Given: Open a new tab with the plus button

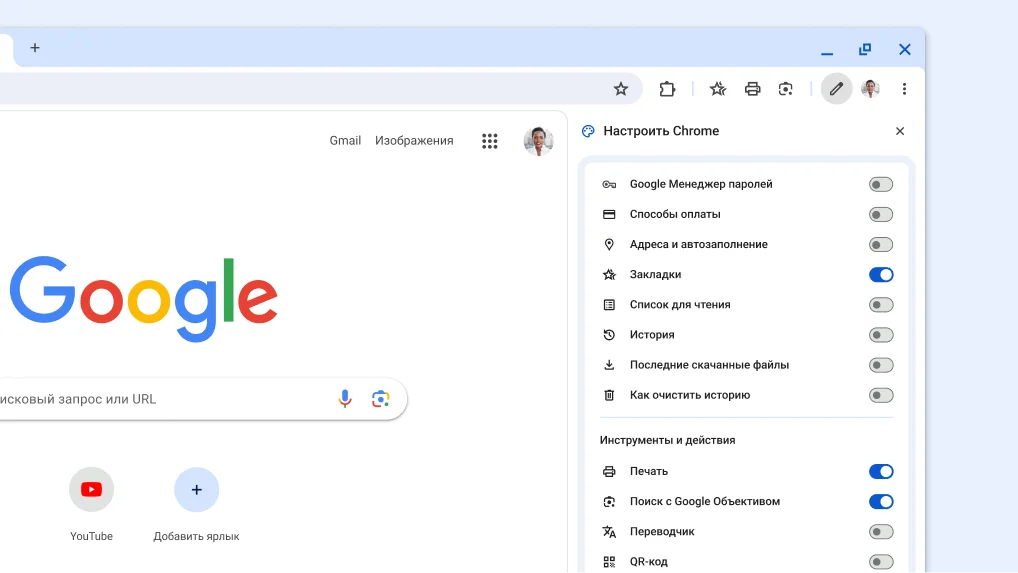Looking at the screenshot, I should 35,48.
